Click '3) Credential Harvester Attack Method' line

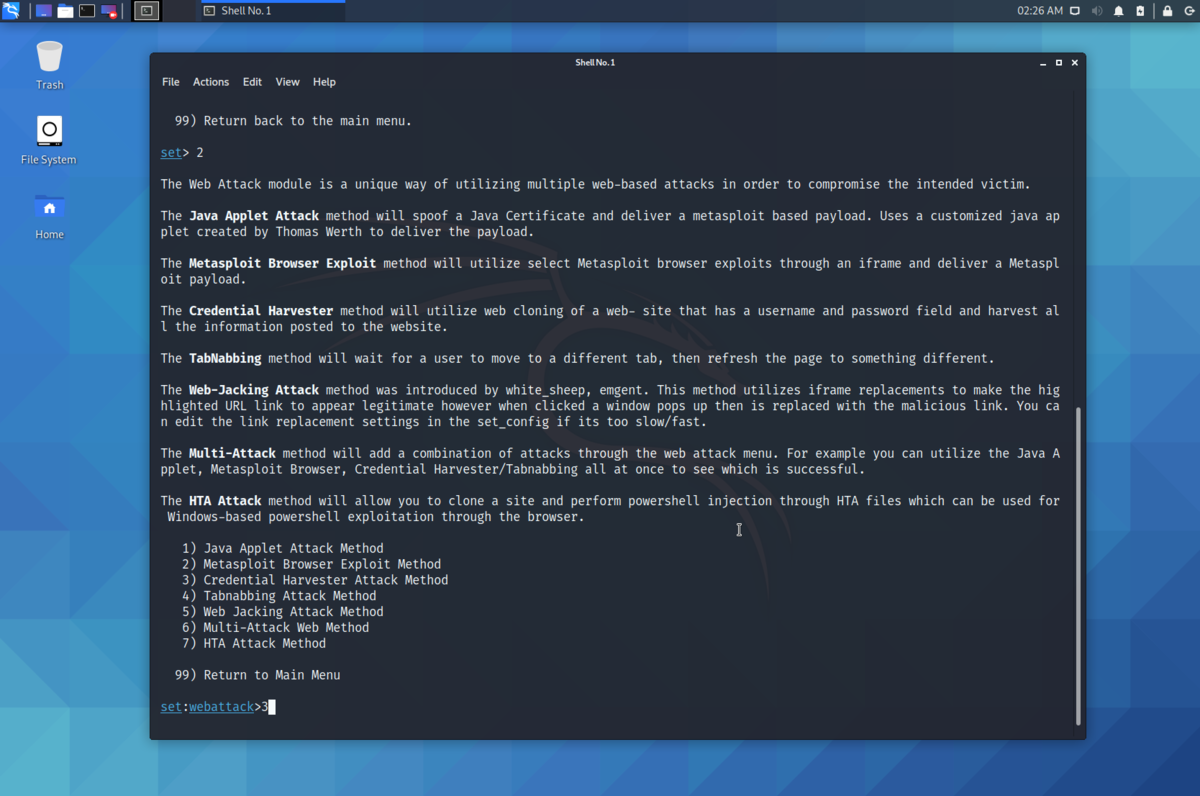tap(315, 580)
